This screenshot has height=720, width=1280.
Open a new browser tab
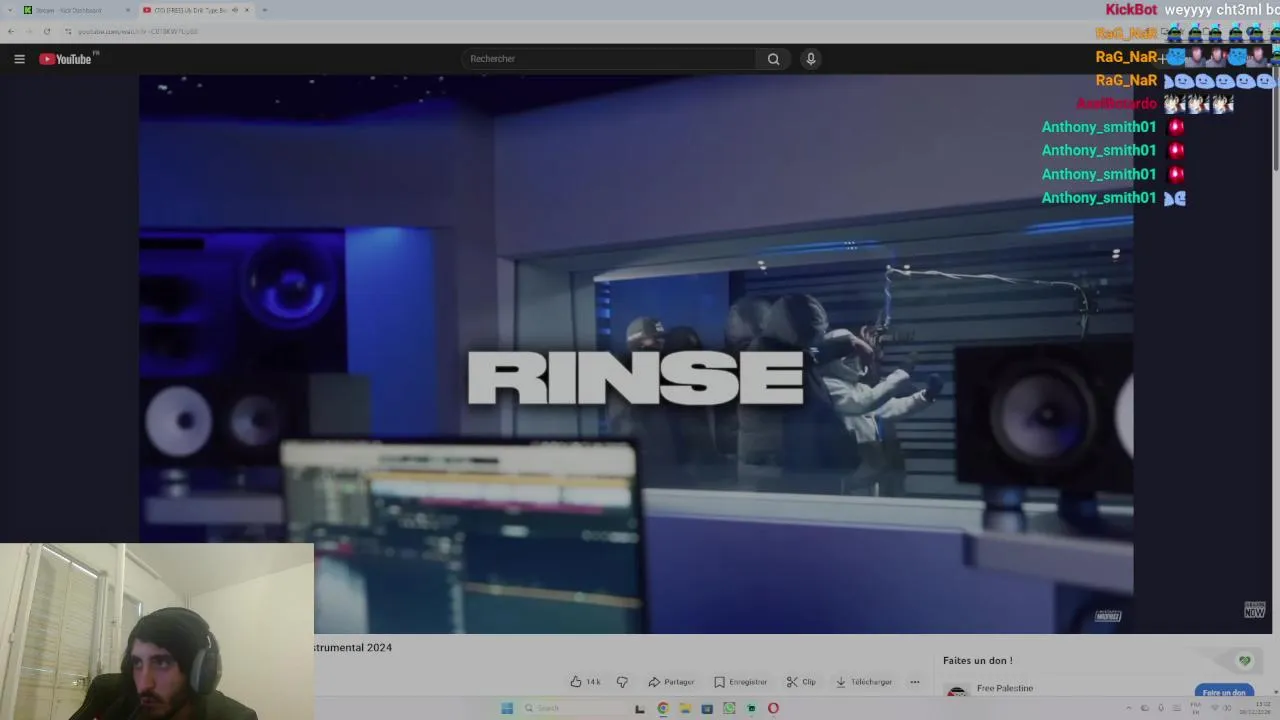(264, 10)
